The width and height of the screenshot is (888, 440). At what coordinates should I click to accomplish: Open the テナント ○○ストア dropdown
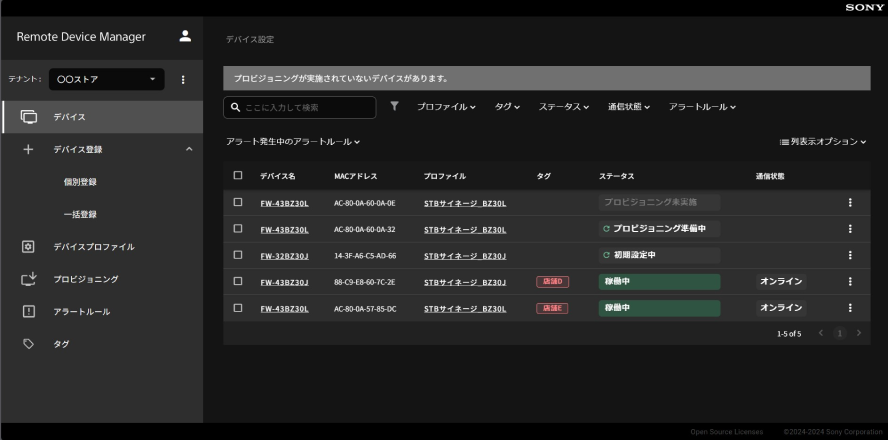coord(106,79)
